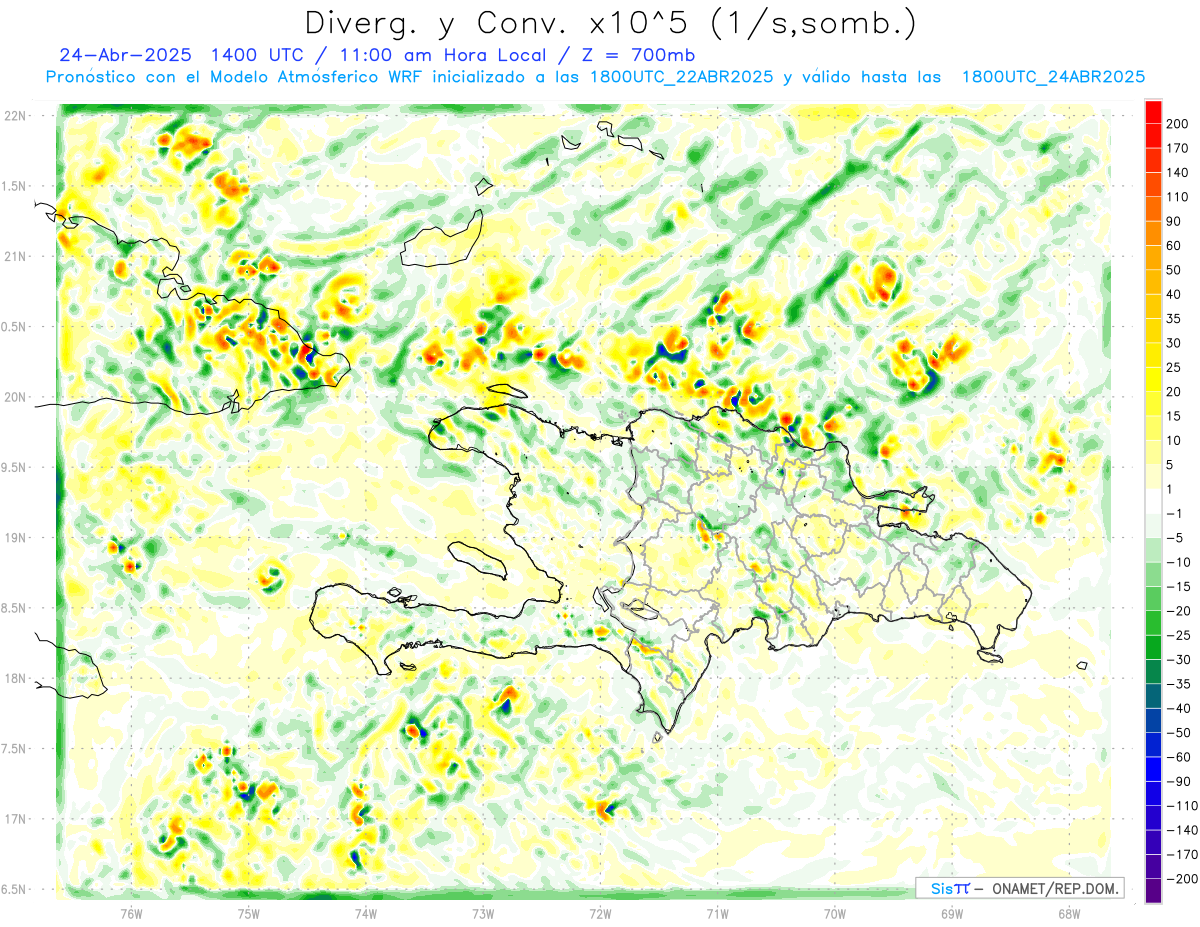This screenshot has width=1200, height=927.
Task: Pick the purple colorbar segment below -200
Action: click(1153, 891)
